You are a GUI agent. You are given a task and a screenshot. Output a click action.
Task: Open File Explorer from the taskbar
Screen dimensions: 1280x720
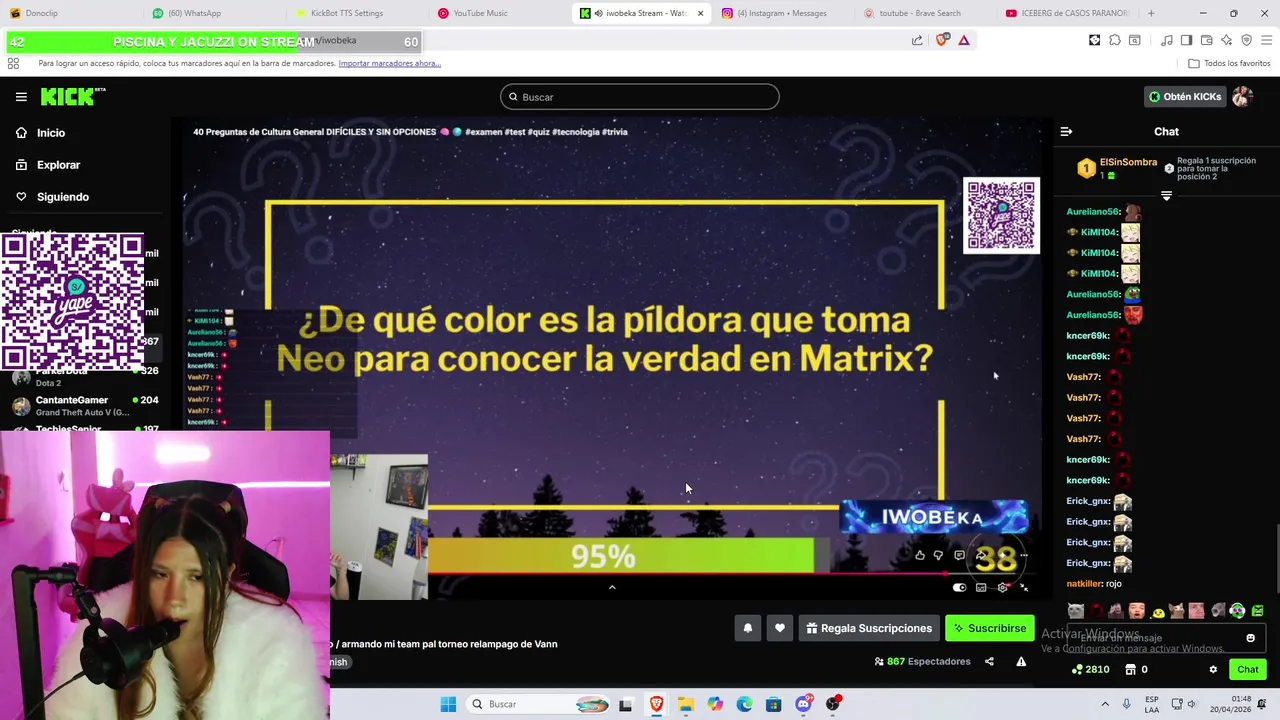[685, 704]
